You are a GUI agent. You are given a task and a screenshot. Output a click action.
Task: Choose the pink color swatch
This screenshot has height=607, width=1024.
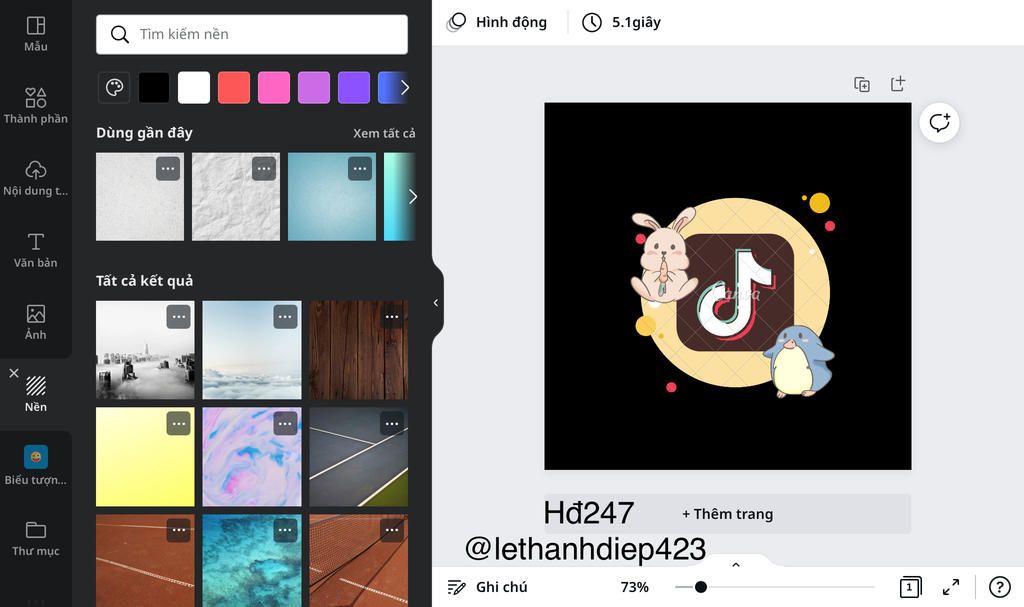click(x=274, y=88)
